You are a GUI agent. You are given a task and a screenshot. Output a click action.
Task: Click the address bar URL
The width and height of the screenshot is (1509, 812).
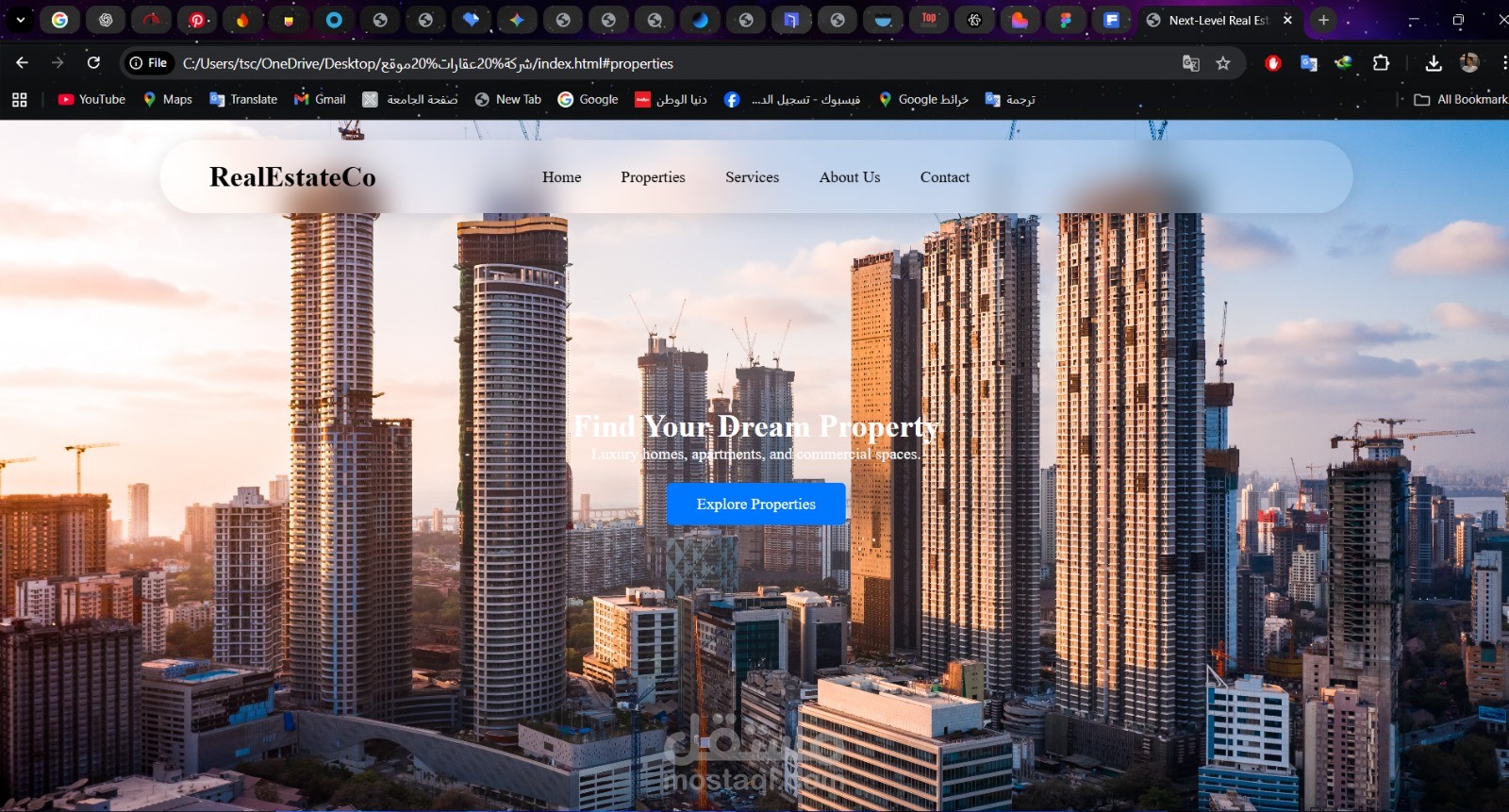(x=428, y=63)
